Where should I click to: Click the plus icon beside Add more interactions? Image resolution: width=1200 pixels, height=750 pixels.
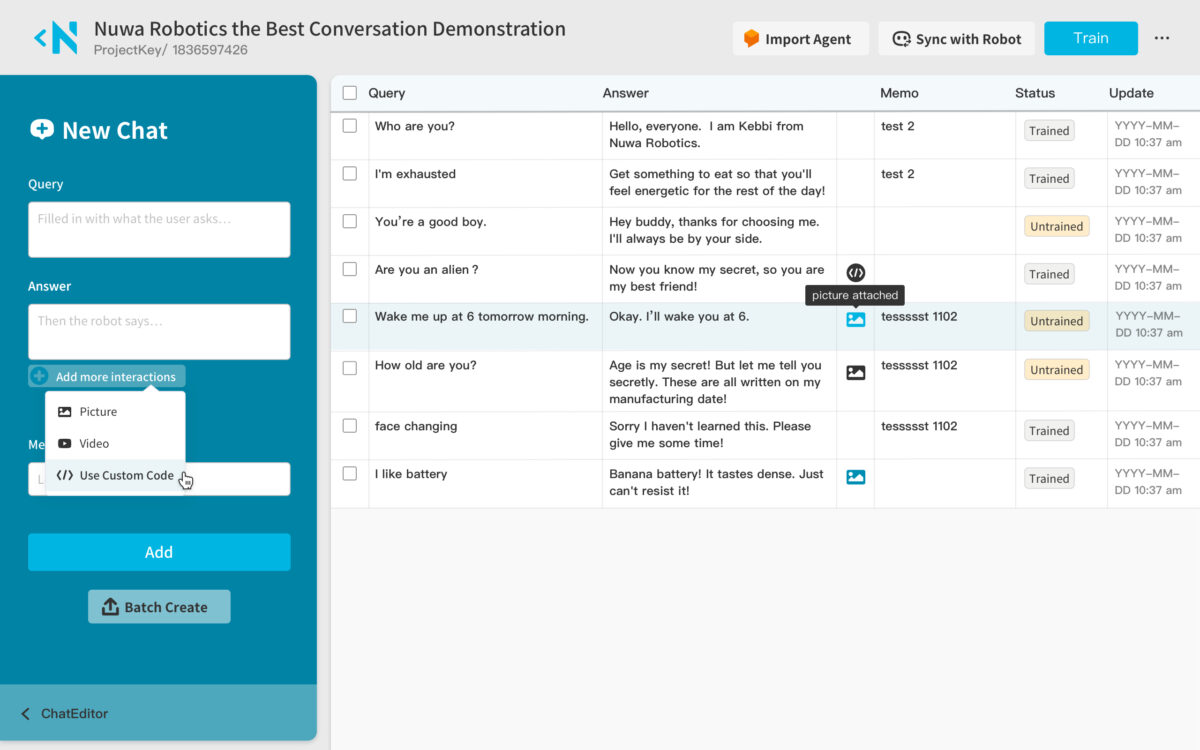click(40, 377)
